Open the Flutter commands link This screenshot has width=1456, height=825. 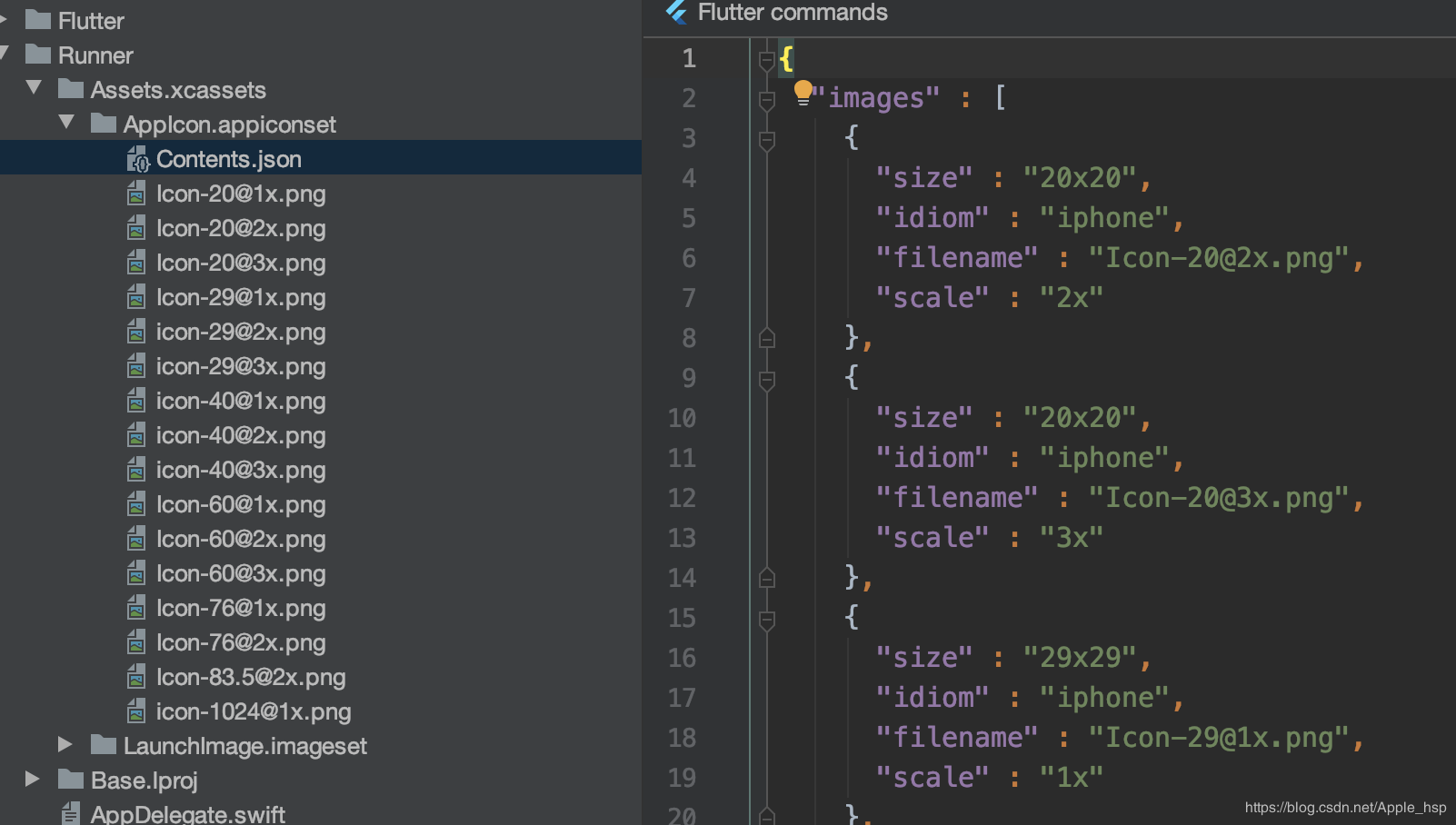click(793, 12)
